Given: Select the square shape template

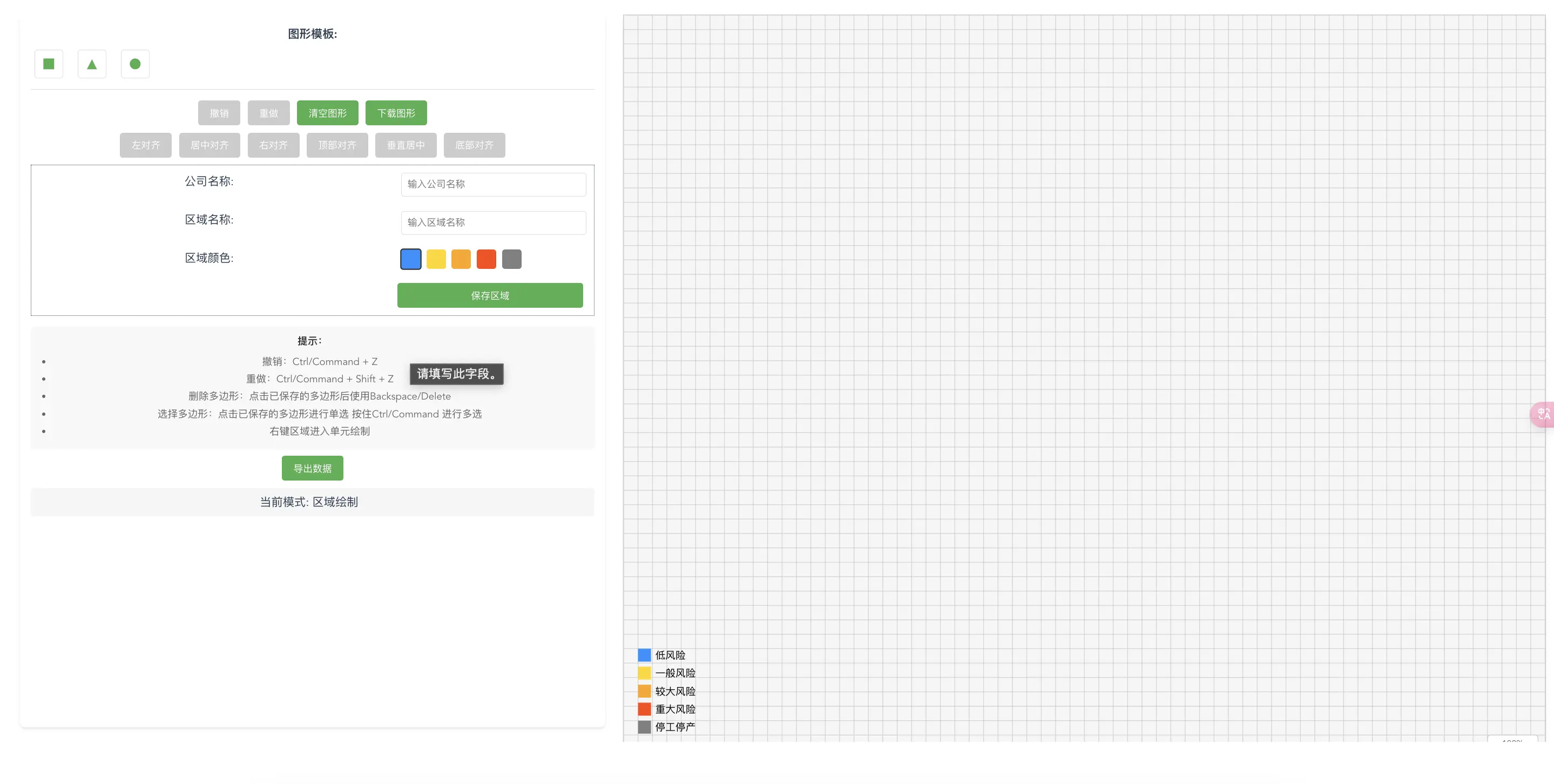Looking at the screenshot, I should (49, 64).
